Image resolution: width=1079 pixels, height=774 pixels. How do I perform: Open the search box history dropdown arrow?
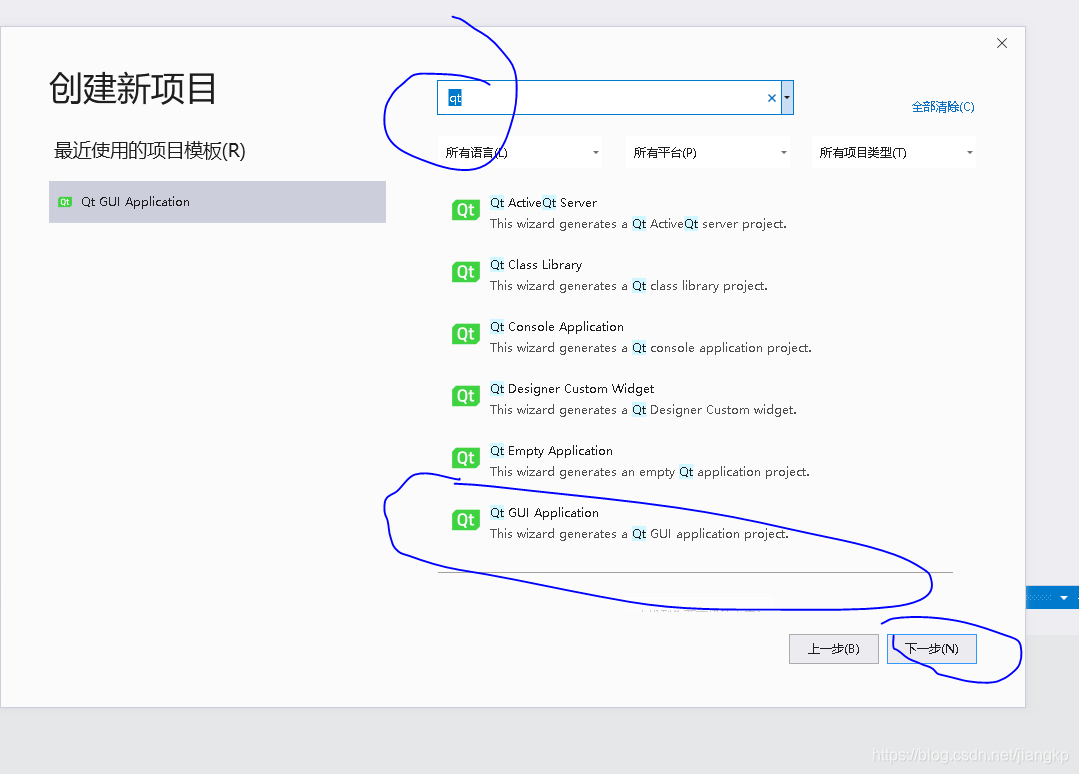pos(787,98)
